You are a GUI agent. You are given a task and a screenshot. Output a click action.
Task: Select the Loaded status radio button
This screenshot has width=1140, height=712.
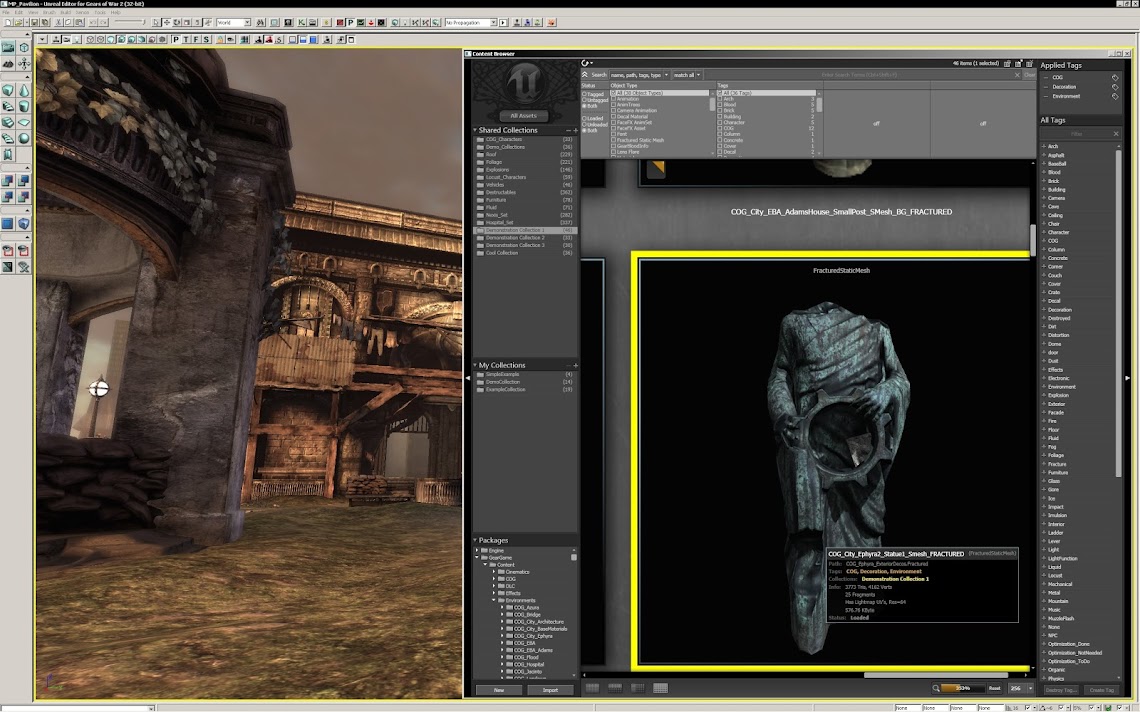click(583, 118)
